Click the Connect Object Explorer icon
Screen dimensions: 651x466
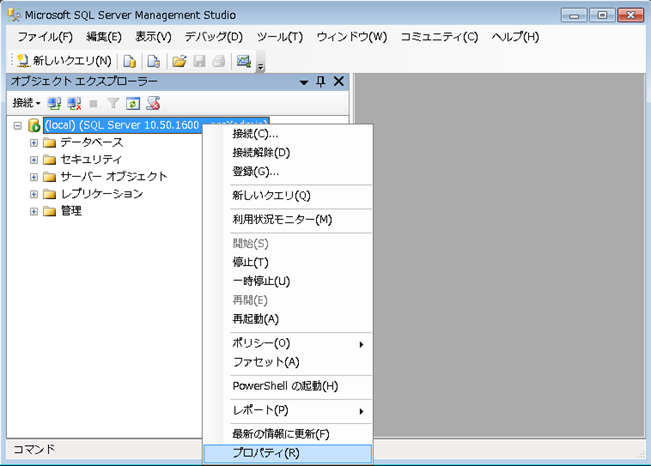coord(54,103)
